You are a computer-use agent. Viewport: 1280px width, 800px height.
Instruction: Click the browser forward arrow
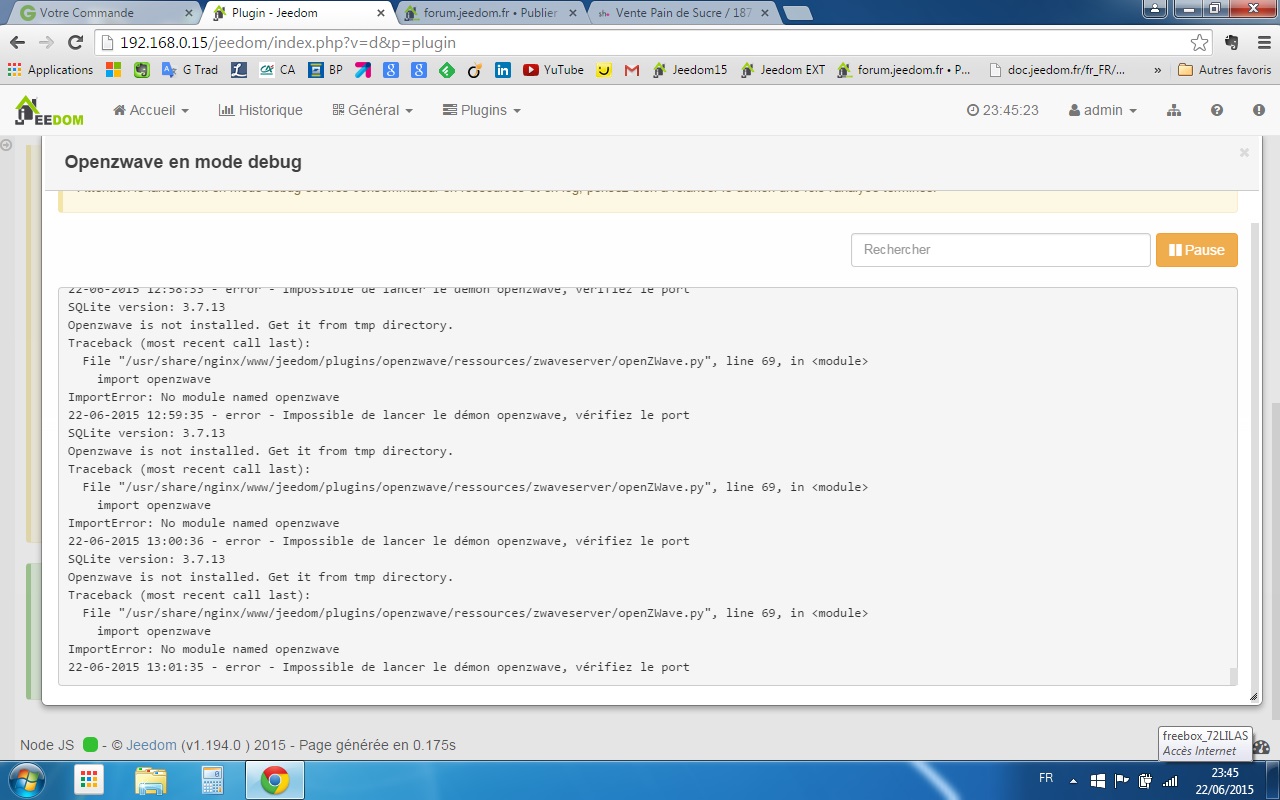[x=46, y=43]
